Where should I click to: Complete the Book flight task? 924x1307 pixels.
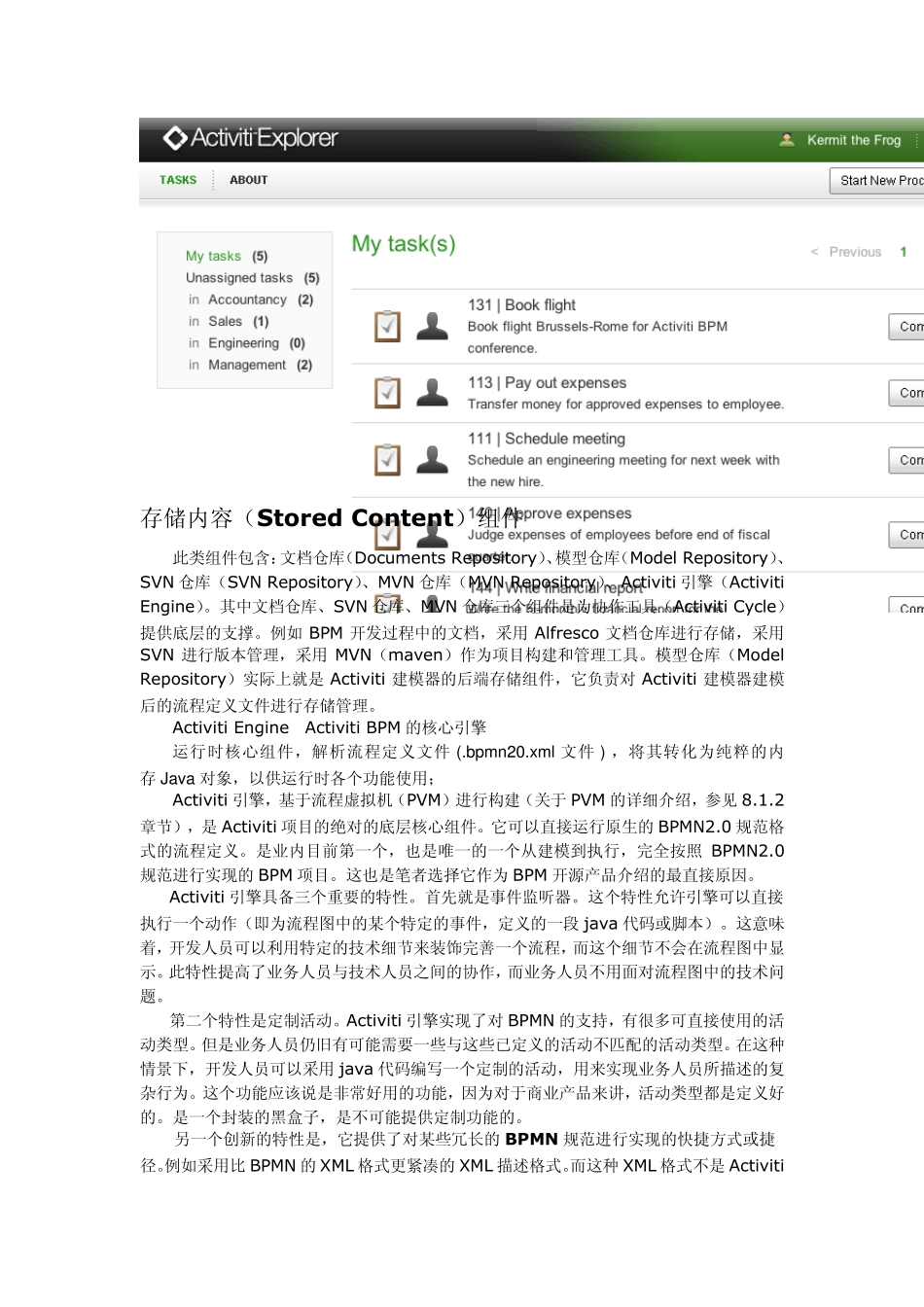point(906,327)
